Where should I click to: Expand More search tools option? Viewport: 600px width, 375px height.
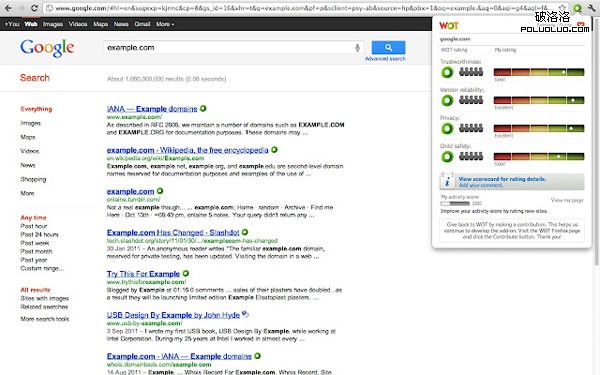tap(45, 319)
